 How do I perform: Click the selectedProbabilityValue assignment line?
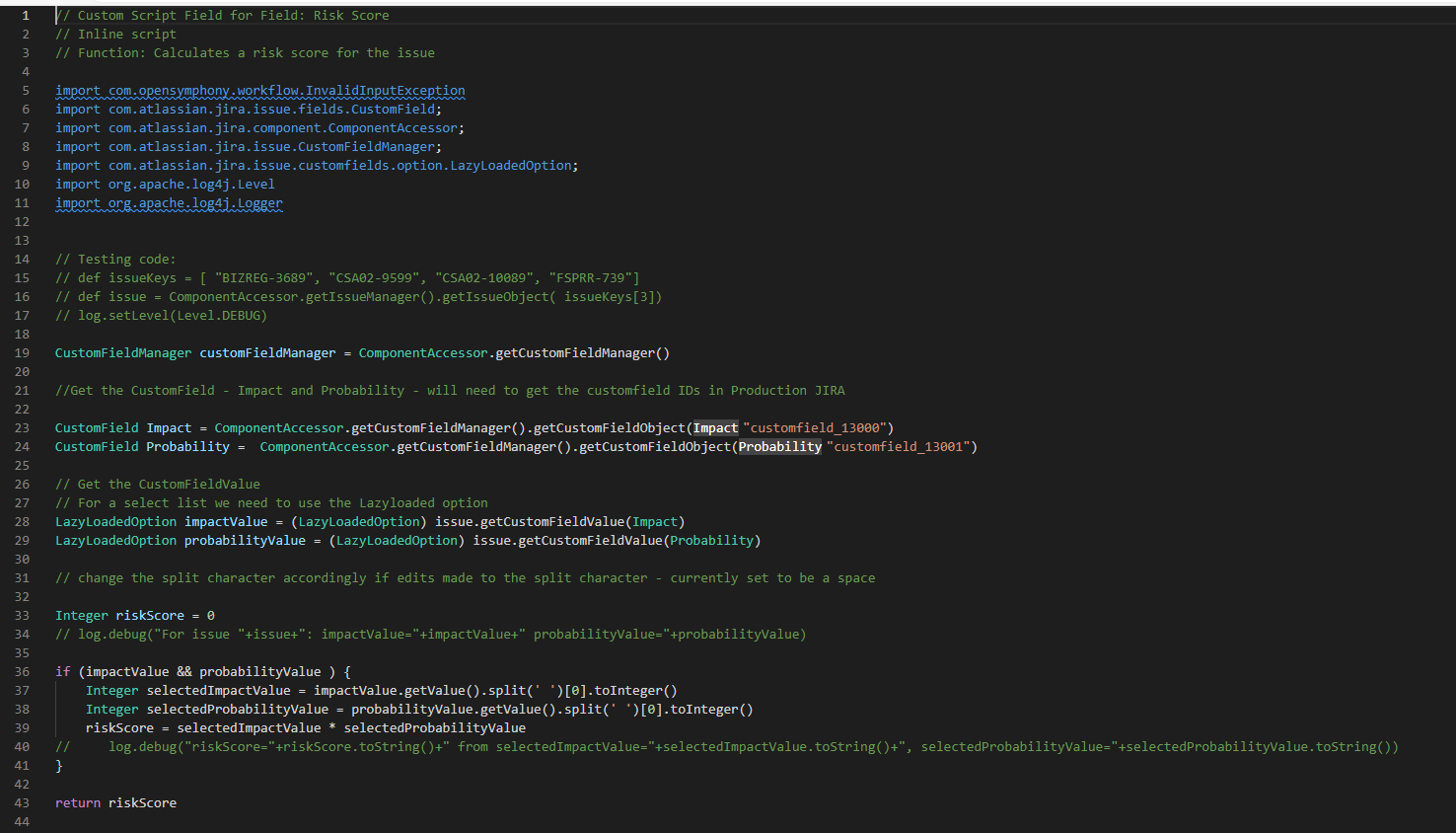point(419,710)
